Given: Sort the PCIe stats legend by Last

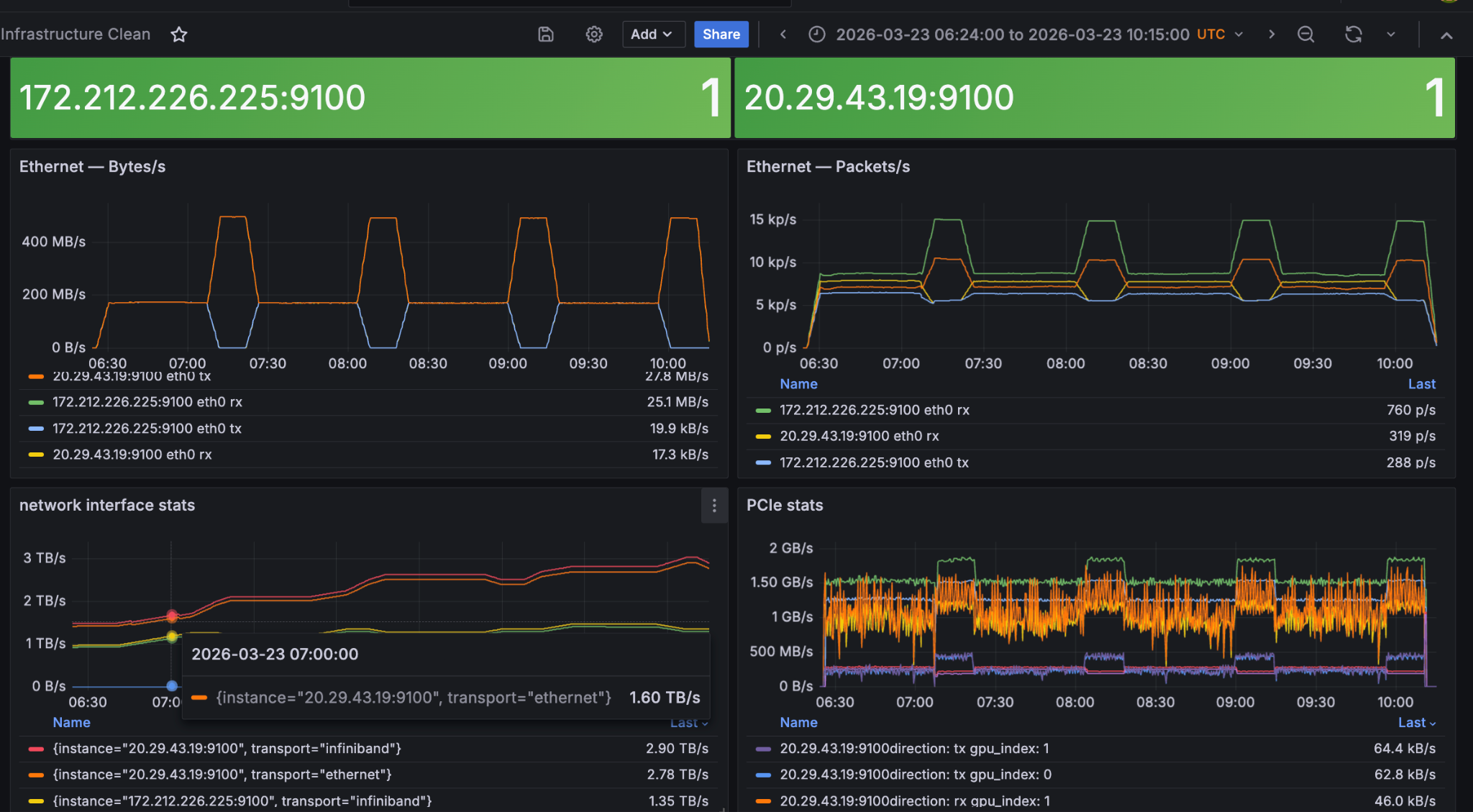Looking at the screenshot, I should coord(1416,723).
